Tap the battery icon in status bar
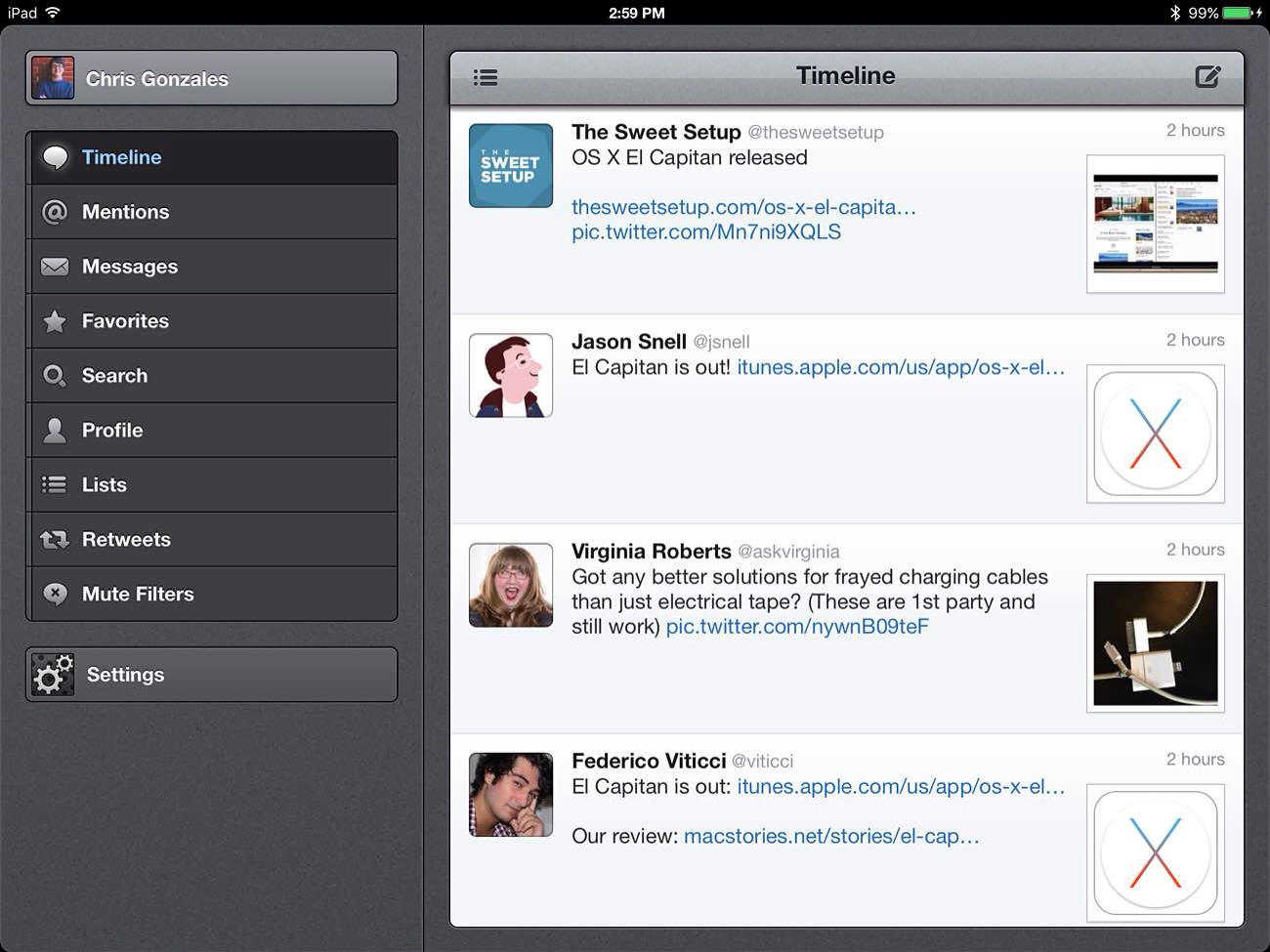This screenshot has height=952, width=1270. pyautogui.click(x=1237, y=13)
